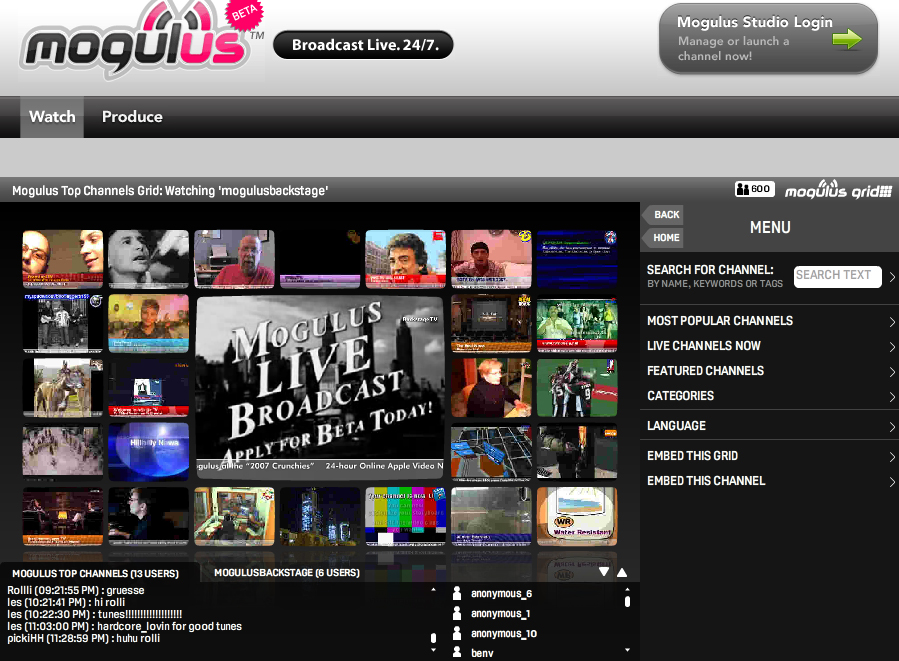
Task: Click the up triangle in the chat bar
Action: tap(622, 573)
